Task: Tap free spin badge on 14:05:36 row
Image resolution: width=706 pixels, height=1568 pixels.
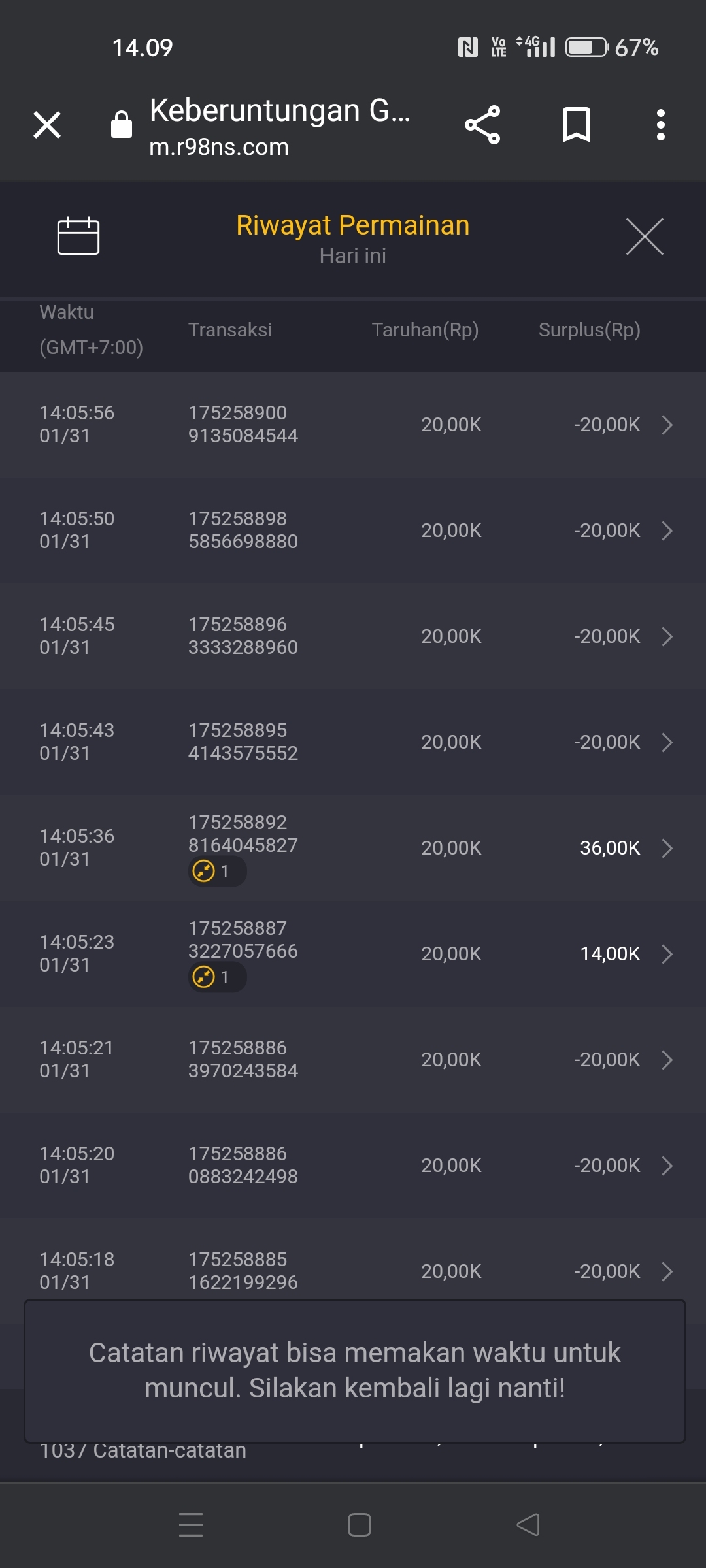Action: 216,872
